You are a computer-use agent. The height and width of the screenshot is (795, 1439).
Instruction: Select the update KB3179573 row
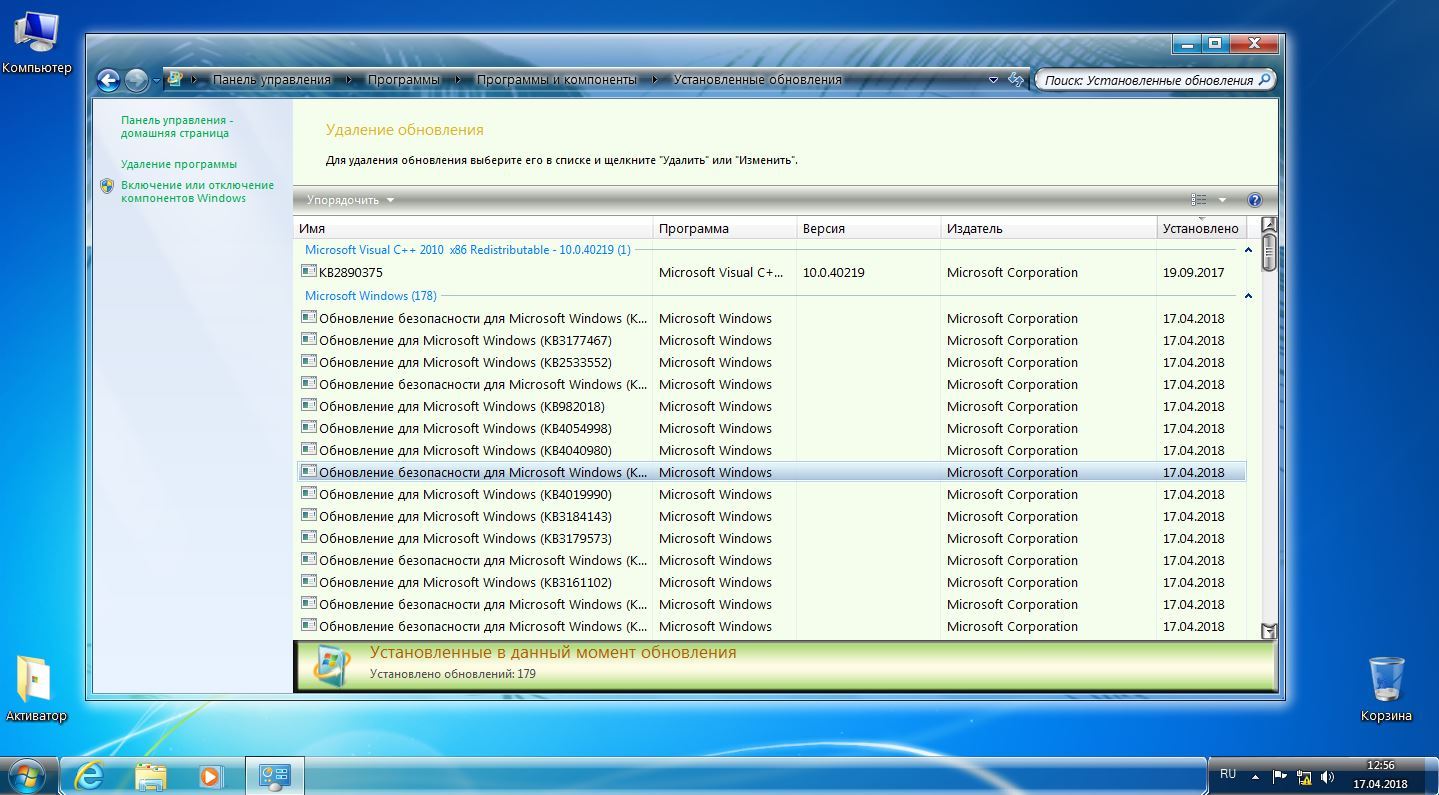click(x=772, y=538)
